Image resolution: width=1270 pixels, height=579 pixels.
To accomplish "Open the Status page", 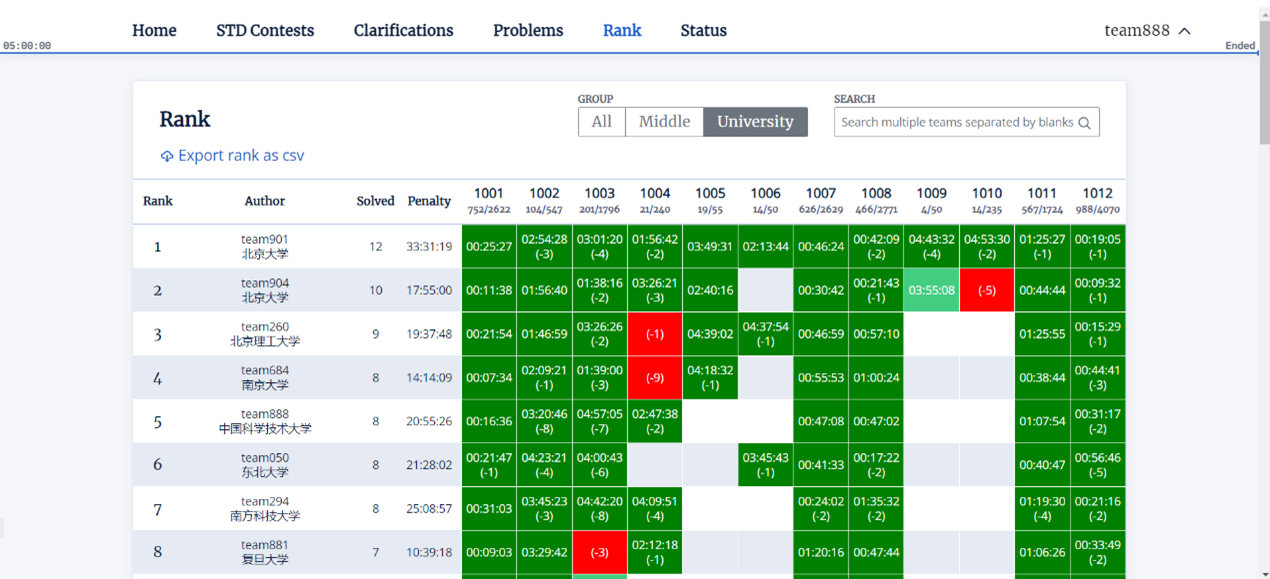I will [x=703, y=30].
